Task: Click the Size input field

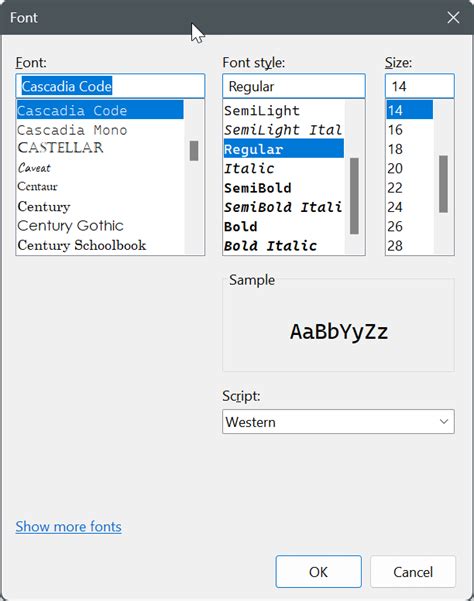Action: [420, 86]
